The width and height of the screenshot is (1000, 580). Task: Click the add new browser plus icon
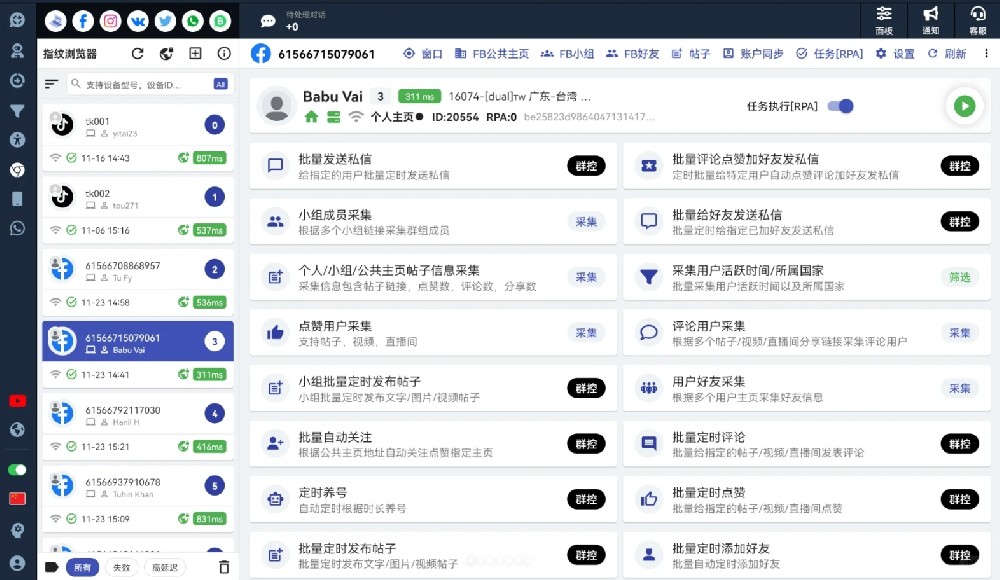tap(195, 54)
